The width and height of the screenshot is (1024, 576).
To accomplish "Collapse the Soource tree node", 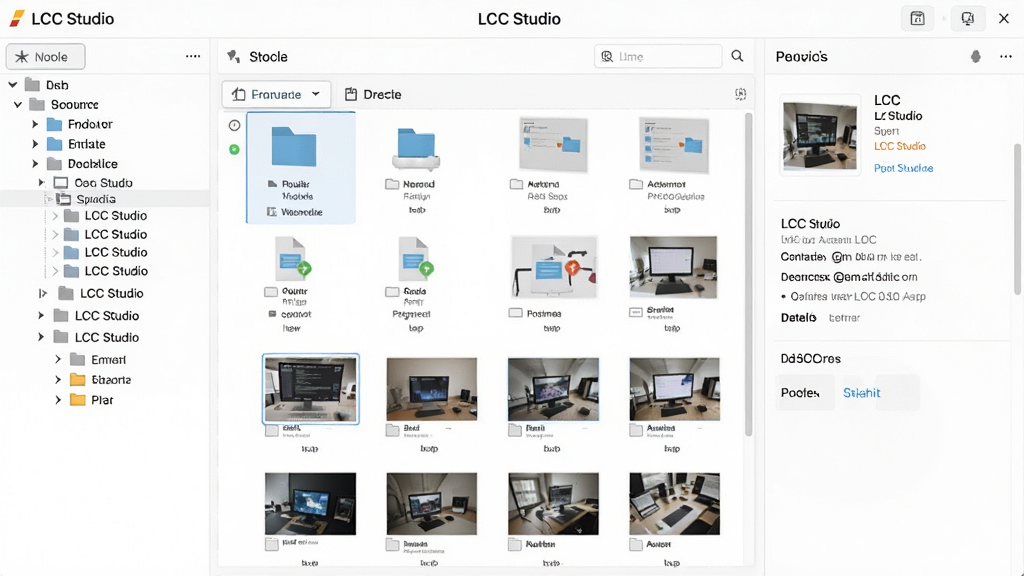I will tap(18, 104).
